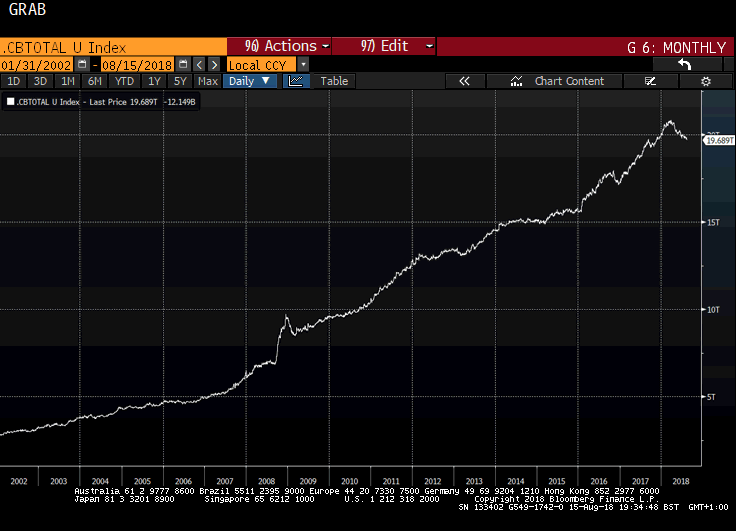Screen dimensions: 736x531
Task: Click the 2008 x-axis year label
Action: [267, 481]
